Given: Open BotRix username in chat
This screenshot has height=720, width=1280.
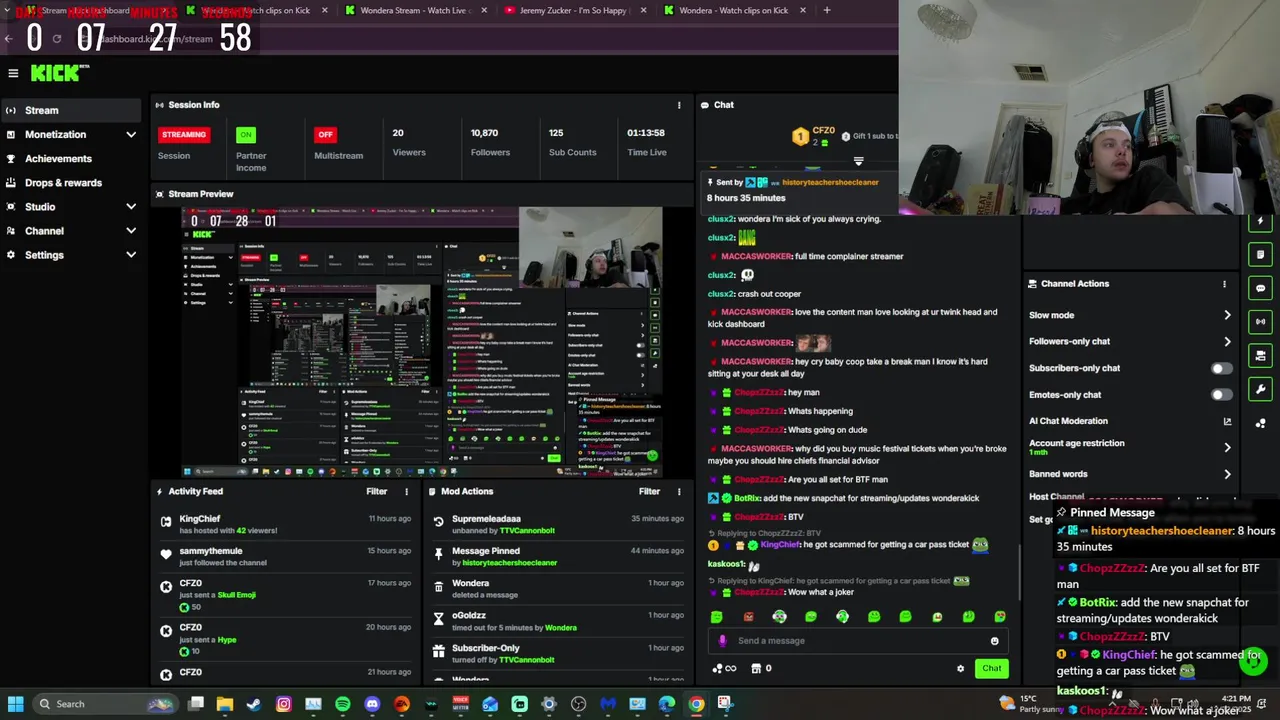Looking at the screenshot, I should [747, 498].
